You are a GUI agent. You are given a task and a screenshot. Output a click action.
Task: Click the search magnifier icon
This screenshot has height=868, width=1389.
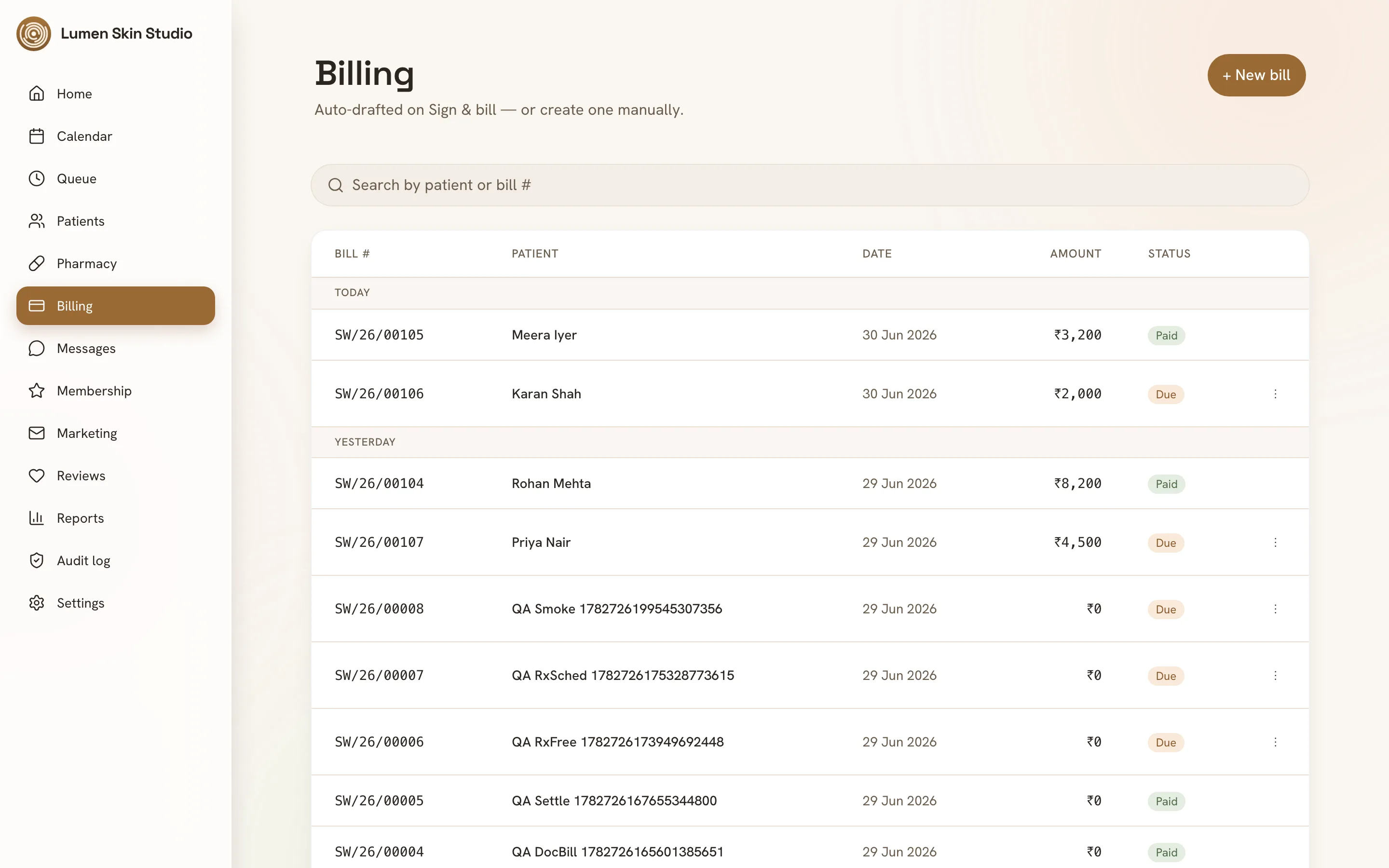click(336, 186)
